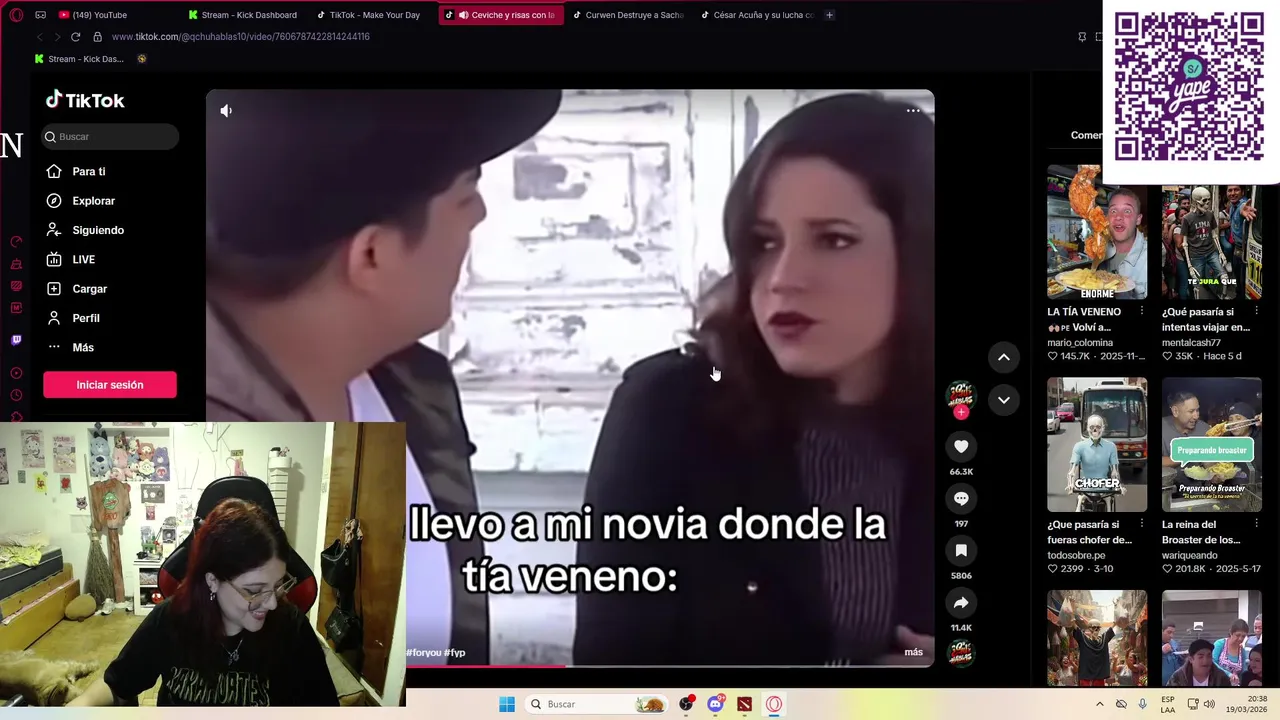Go to previous video with up chevron
This screenshot has width=1280, height=720.
point(1003,357)
